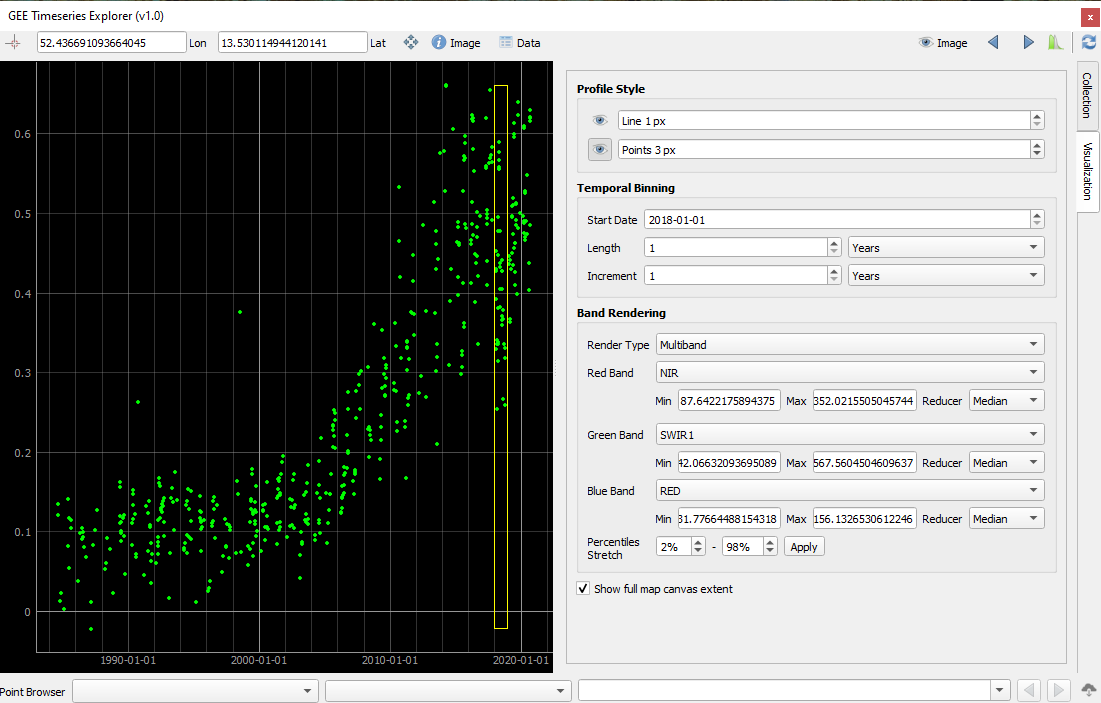Image resolution: width=1101 pixels, height=703 pixels.
Task: Click the Apply percentiles stretch button
Action: click(x=804, y=547)
